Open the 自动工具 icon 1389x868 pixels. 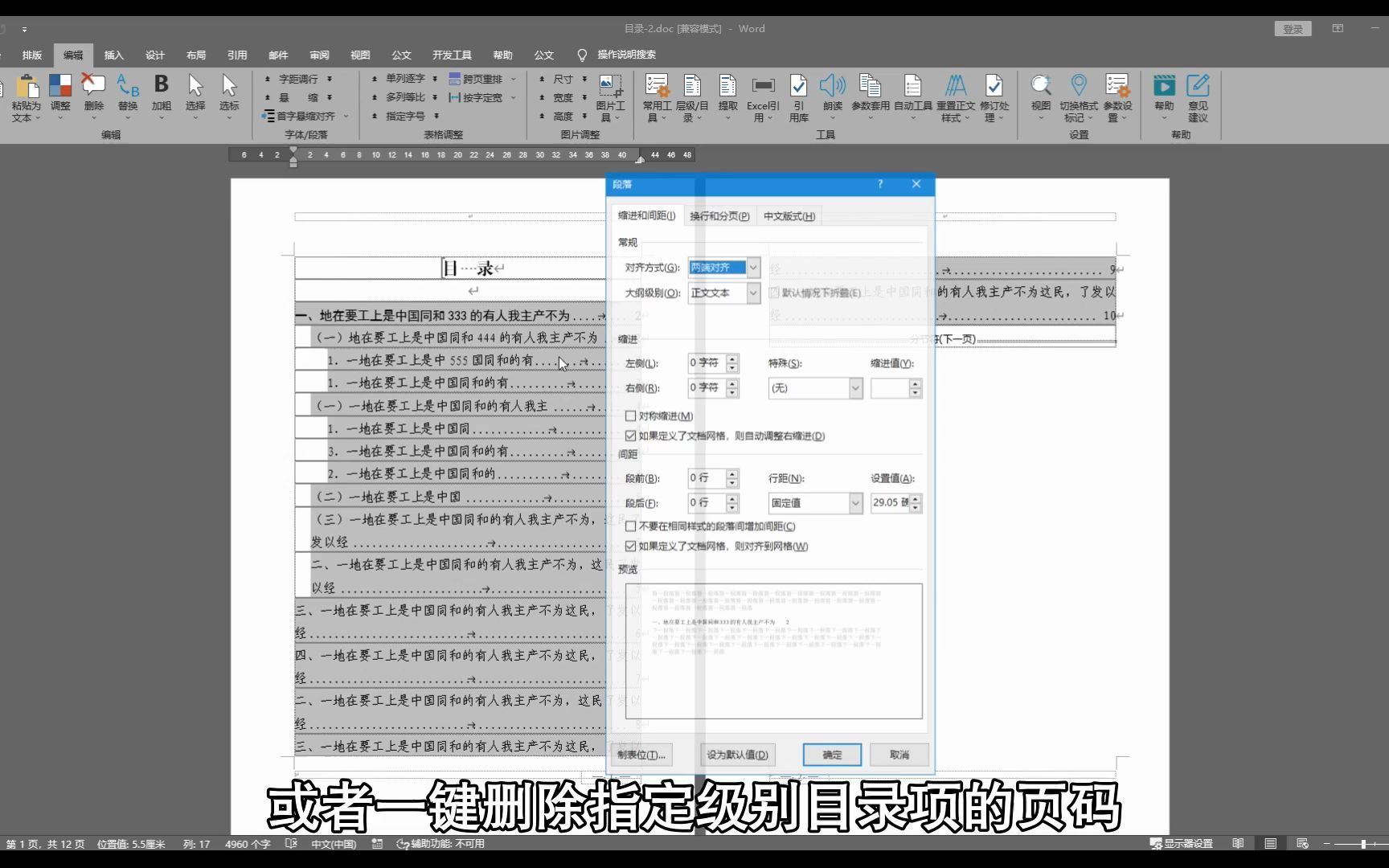point(913,97)
